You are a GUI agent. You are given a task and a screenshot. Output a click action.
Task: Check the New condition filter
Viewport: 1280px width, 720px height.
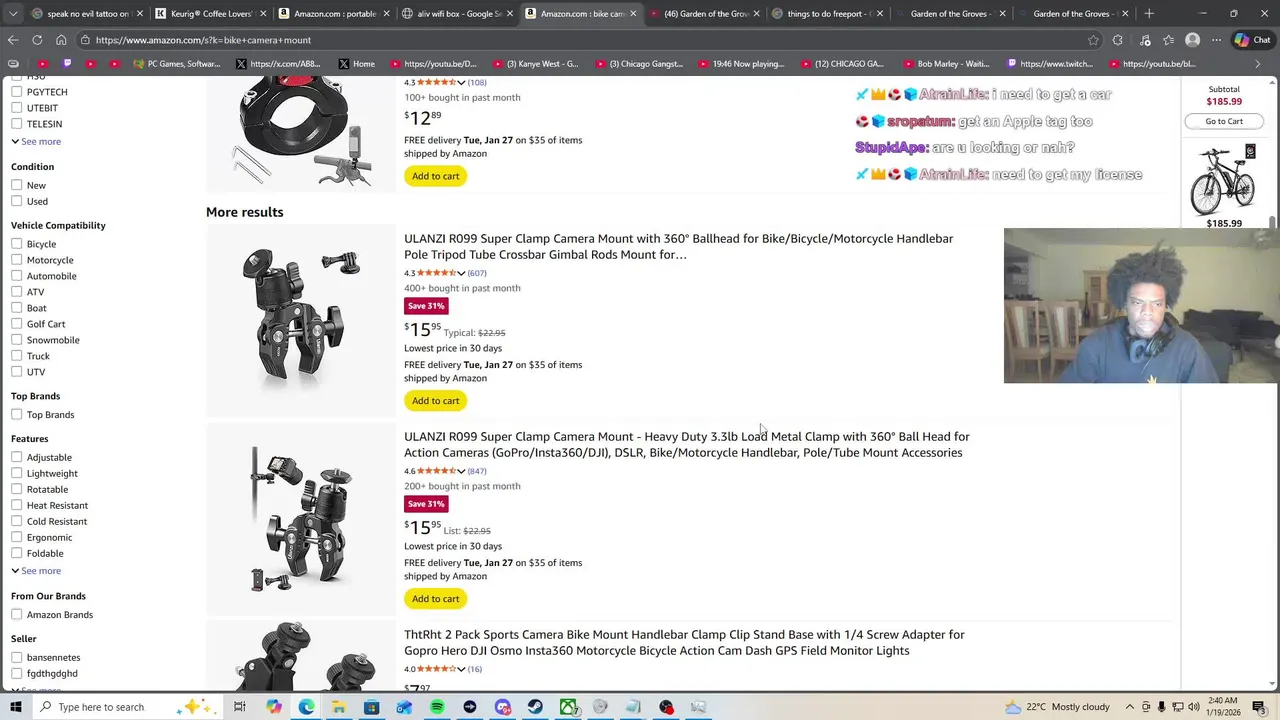coord(17,185)
